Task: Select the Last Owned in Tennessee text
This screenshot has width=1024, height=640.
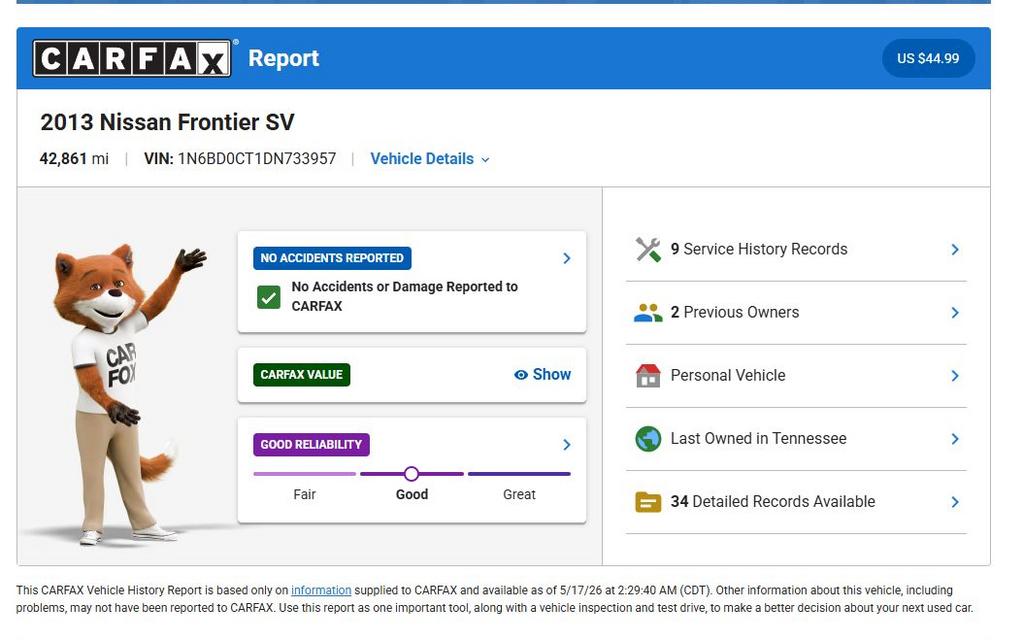Action: coord(758,439)
